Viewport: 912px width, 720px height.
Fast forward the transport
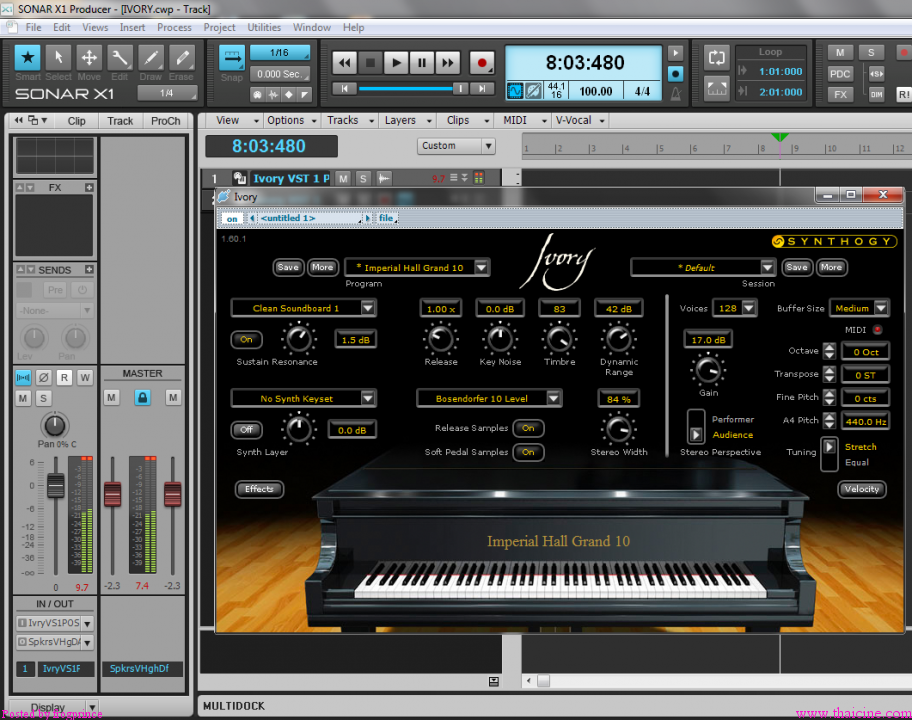(448, 62)
